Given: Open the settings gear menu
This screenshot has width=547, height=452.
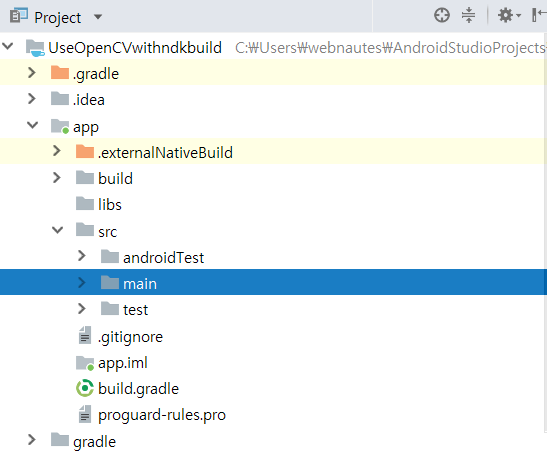Looking at the screenshot, I should pos(509,16).
